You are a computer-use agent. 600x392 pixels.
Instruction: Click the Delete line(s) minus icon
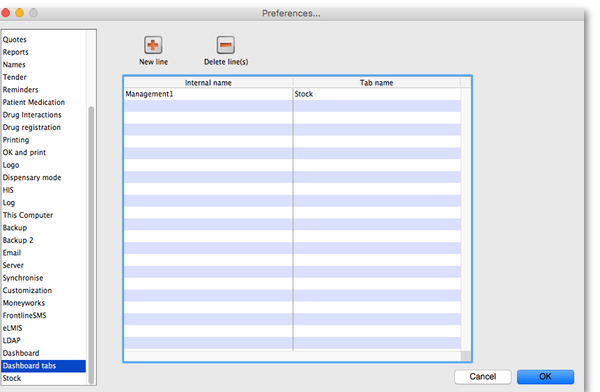[x=226, y=45]
